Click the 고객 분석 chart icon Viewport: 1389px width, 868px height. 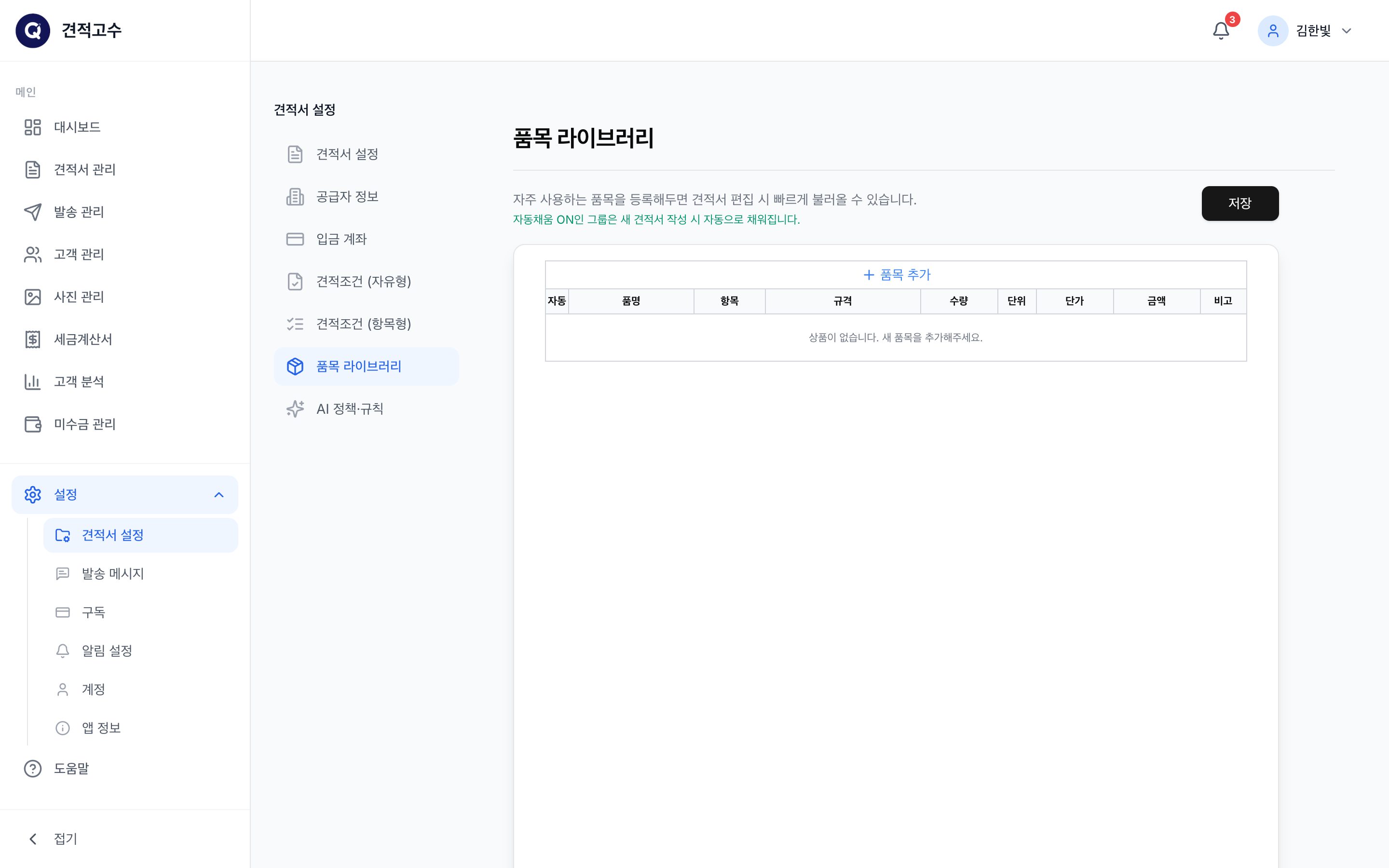coord(33,382)
